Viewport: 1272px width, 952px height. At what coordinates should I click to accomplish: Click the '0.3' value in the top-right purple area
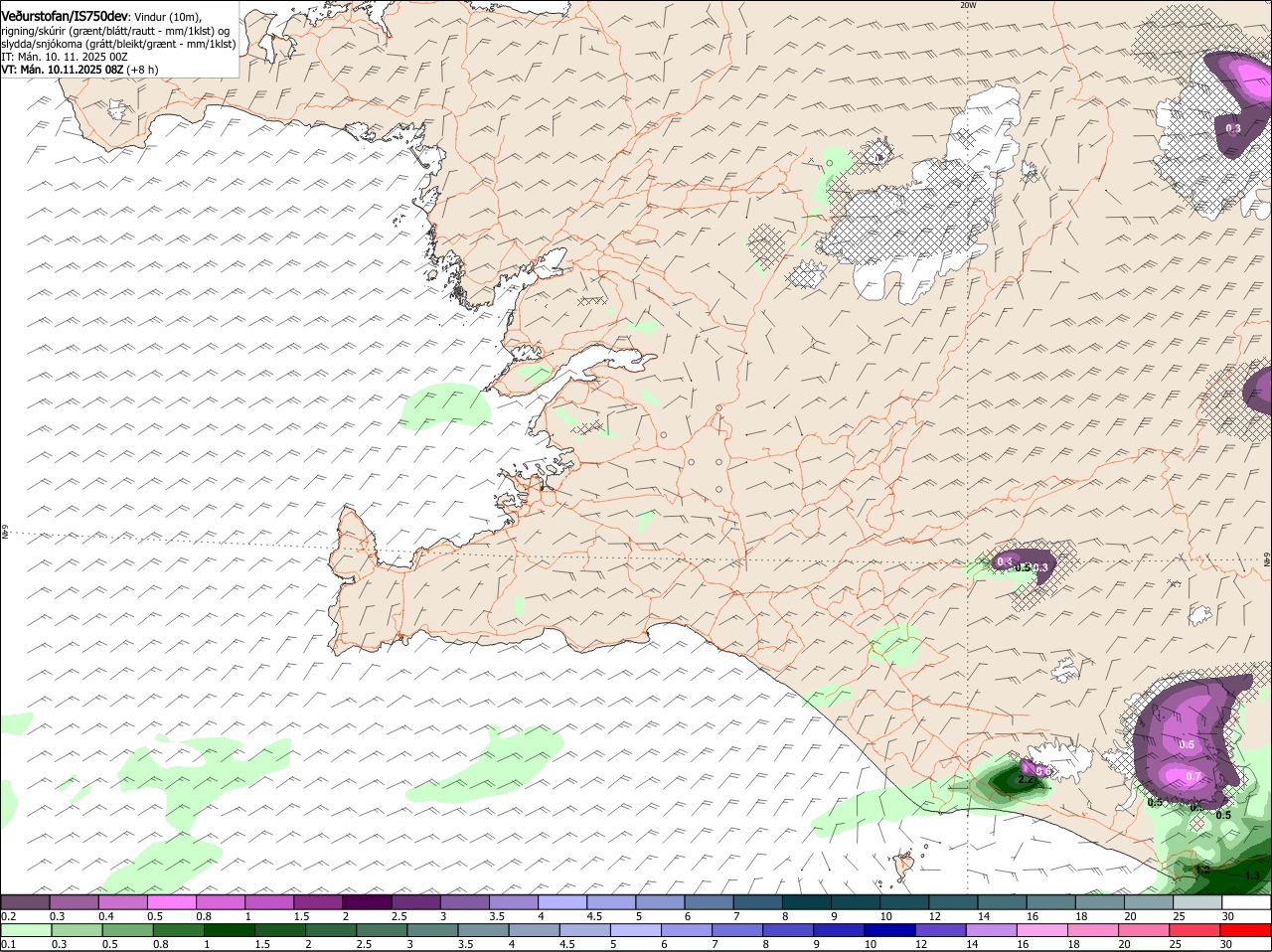(1233, 128)
